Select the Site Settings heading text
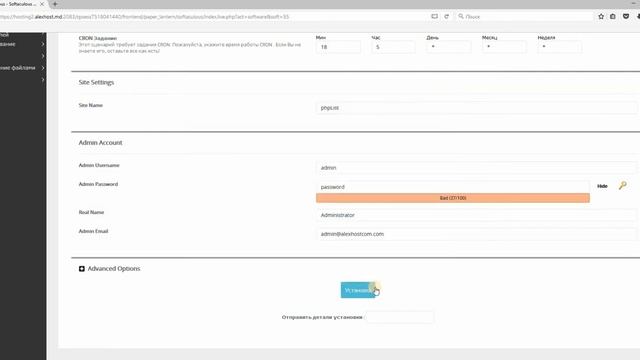 tap(96, 82)
